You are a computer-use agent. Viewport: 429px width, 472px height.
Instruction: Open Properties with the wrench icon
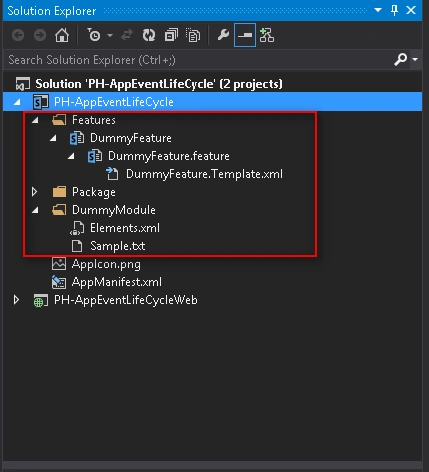point(223,35)
